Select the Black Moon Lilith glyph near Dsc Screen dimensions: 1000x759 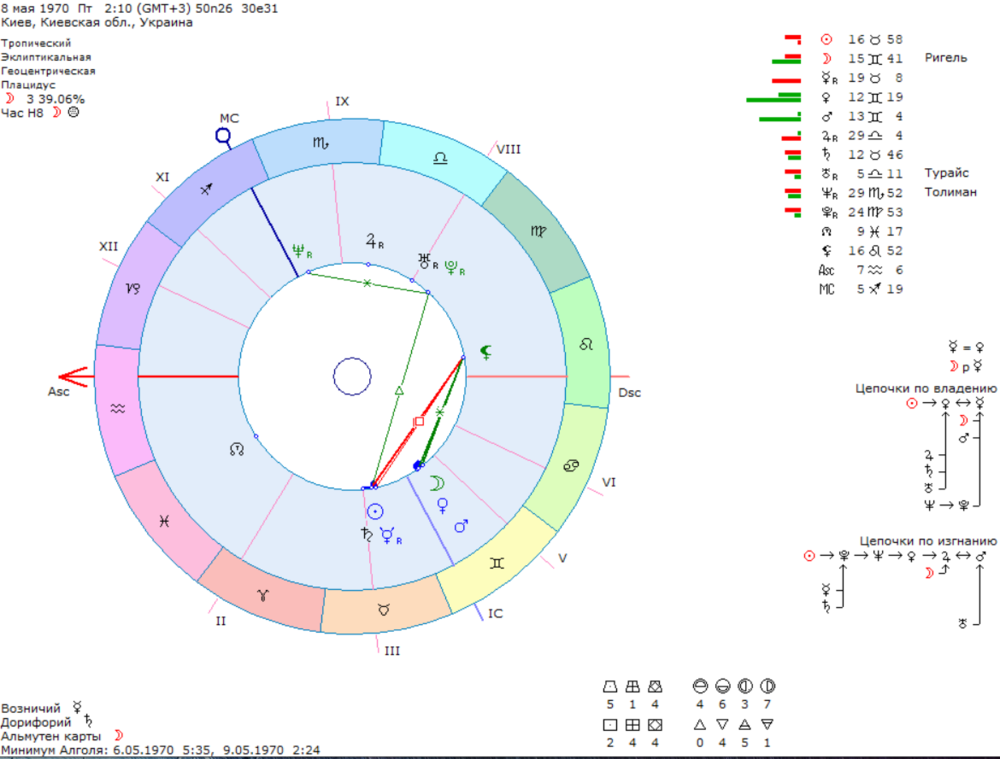tap(486, 352)
